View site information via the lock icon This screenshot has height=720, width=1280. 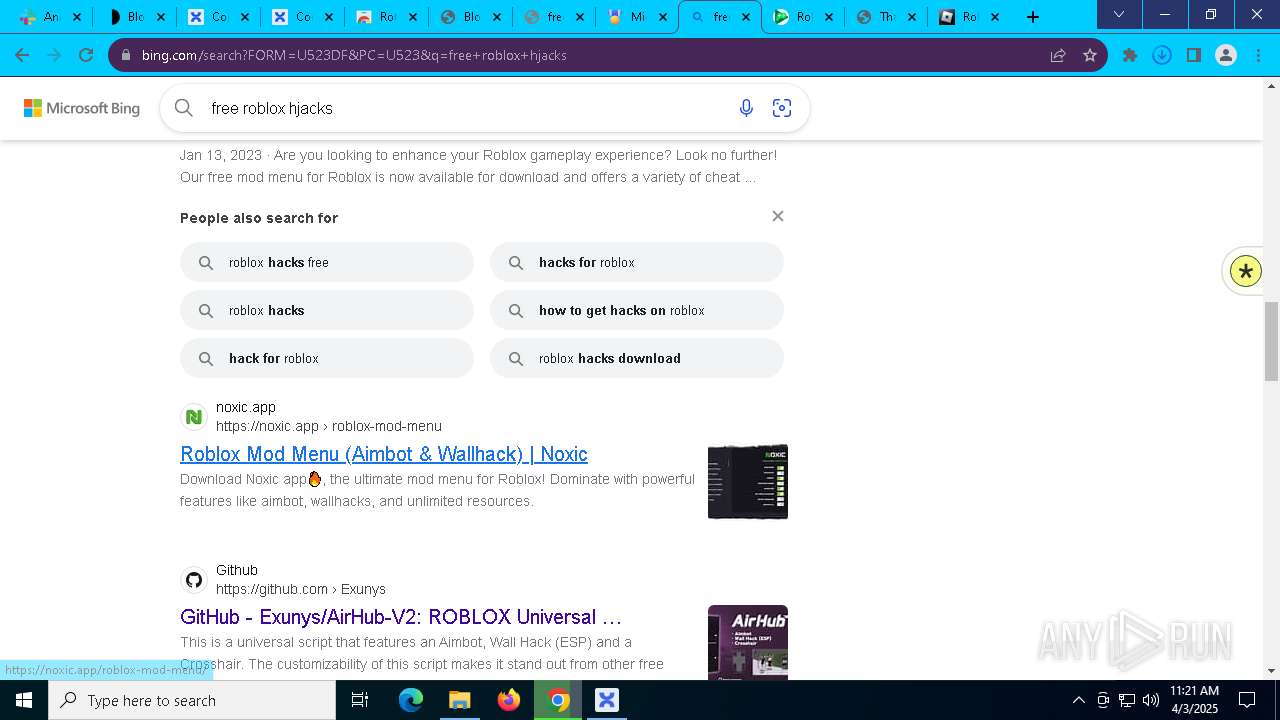tap(126, 55)
